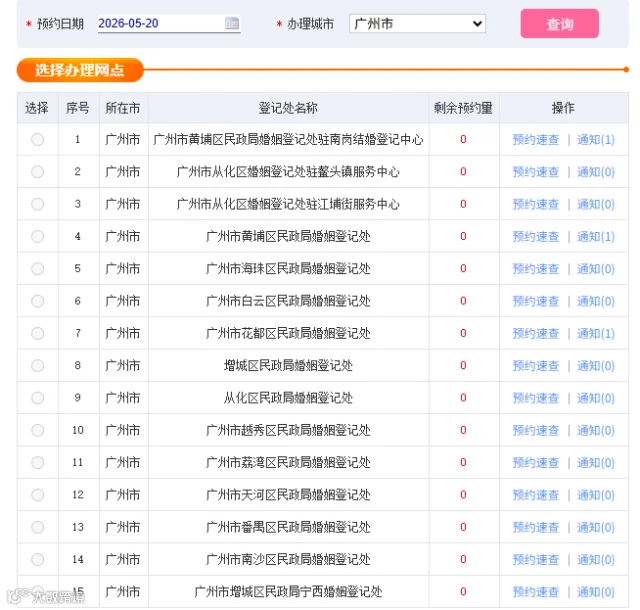Screen dimensions: 640x610
Task: Click 通知(0) for 番禺区 row
Action: coord(596,527)
